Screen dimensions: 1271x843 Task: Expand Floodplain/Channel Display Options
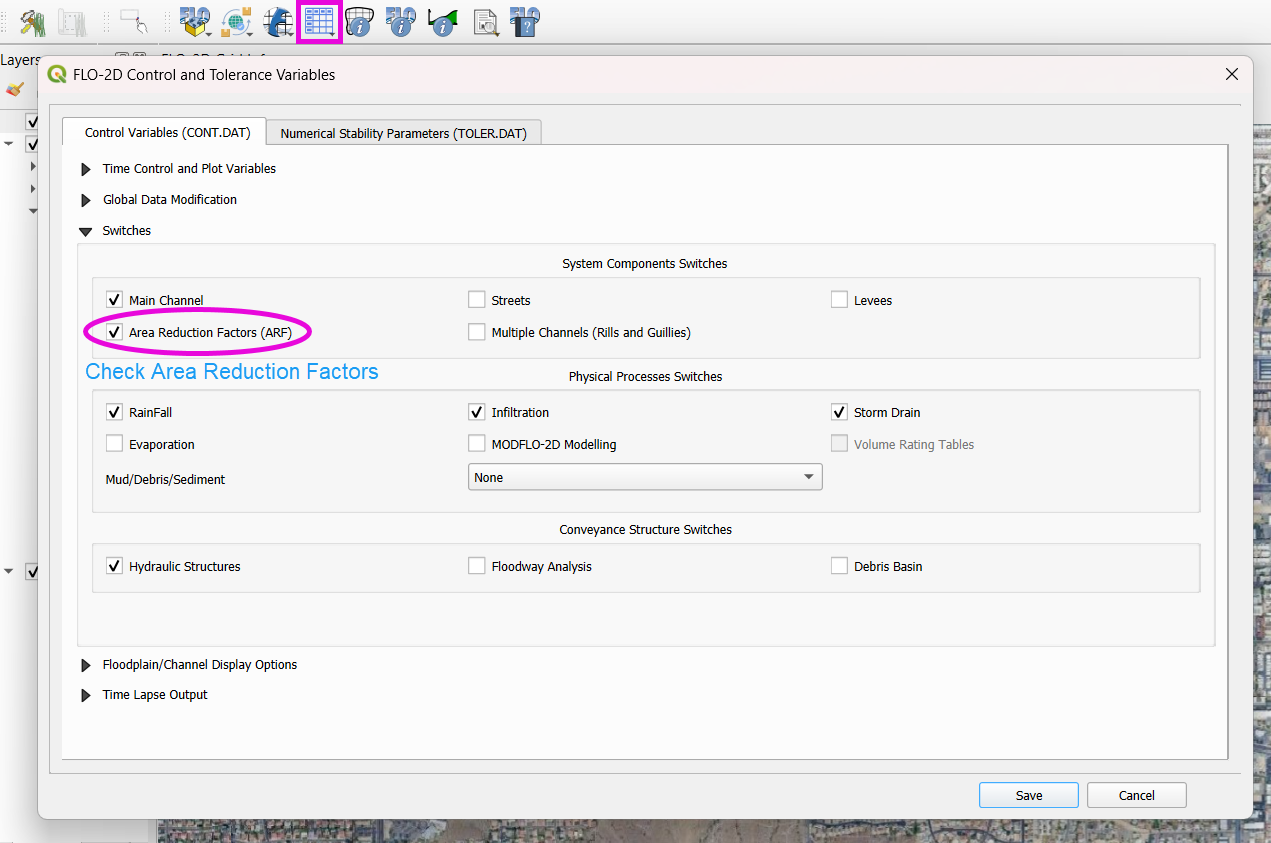[86, 665]
